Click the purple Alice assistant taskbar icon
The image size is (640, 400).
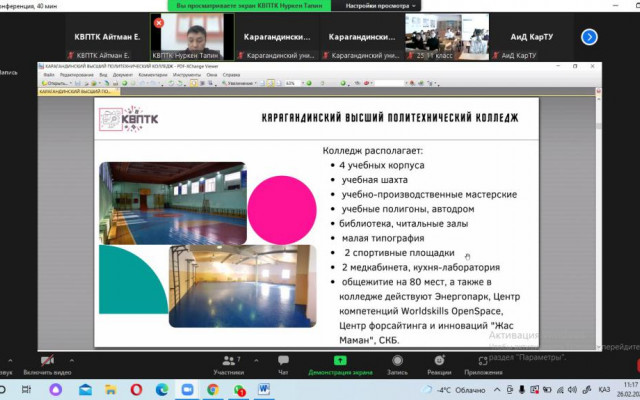coord(56,390)
